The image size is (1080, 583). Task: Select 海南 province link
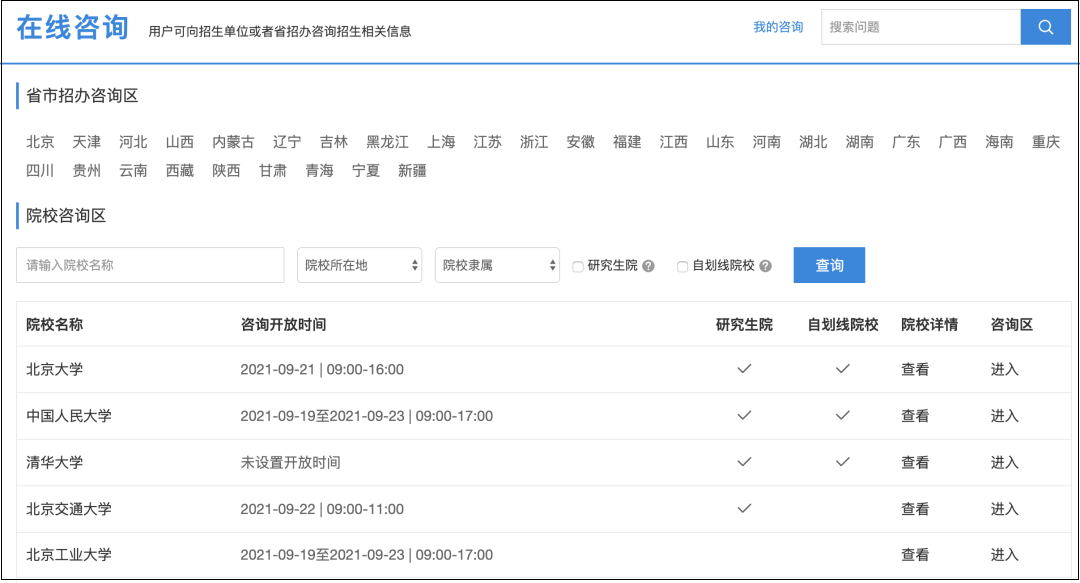(x=999, y=142)
